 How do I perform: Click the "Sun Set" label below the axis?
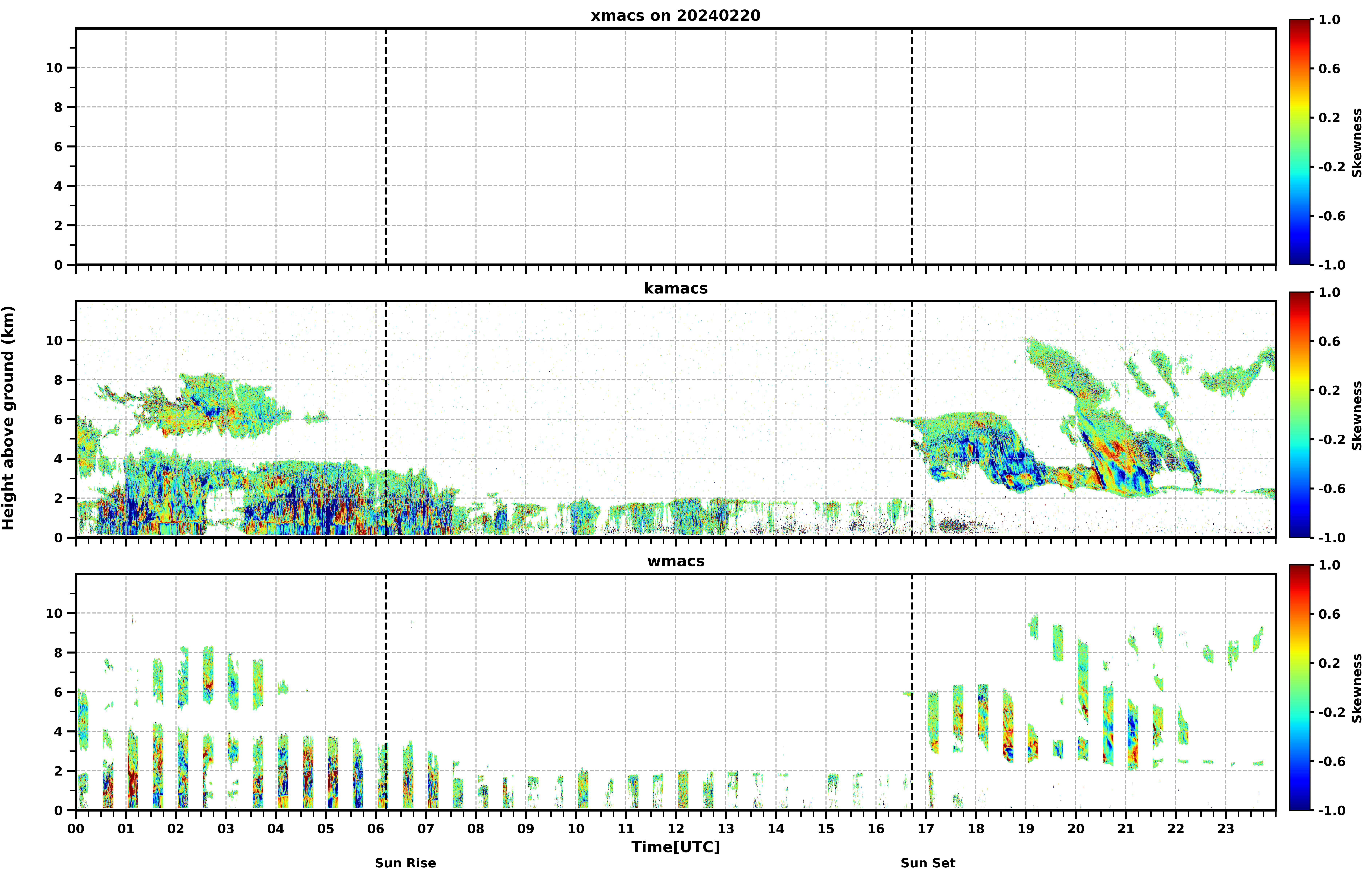[x=928, y=863]
